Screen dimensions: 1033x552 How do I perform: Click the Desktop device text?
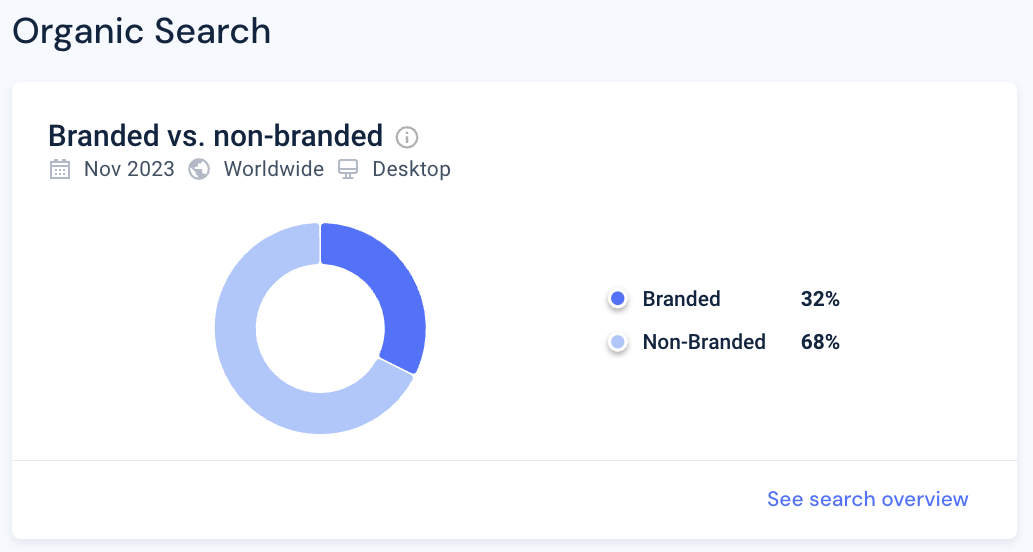pos(412,169)
